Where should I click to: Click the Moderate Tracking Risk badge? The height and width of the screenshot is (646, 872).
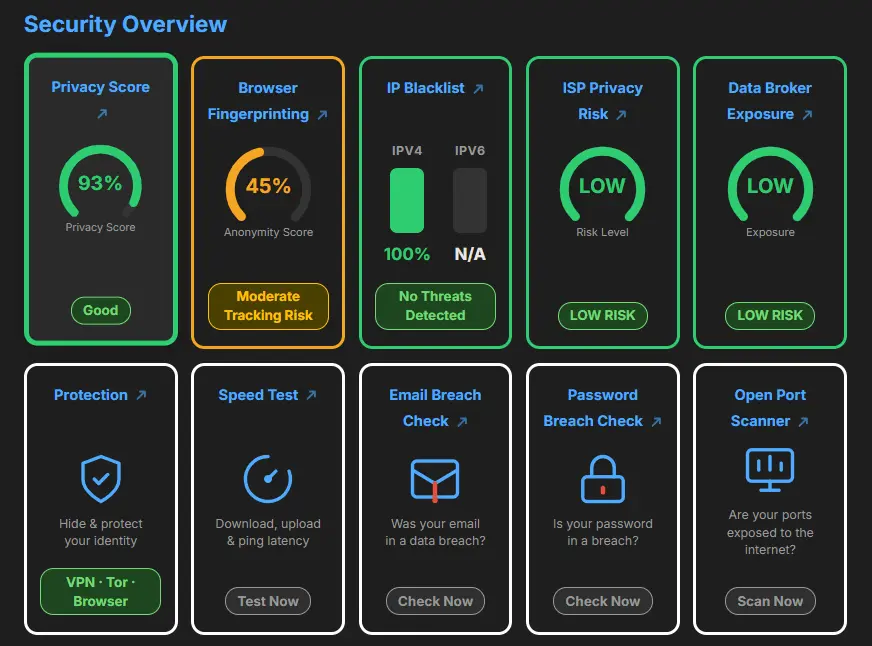pos(268,306)
